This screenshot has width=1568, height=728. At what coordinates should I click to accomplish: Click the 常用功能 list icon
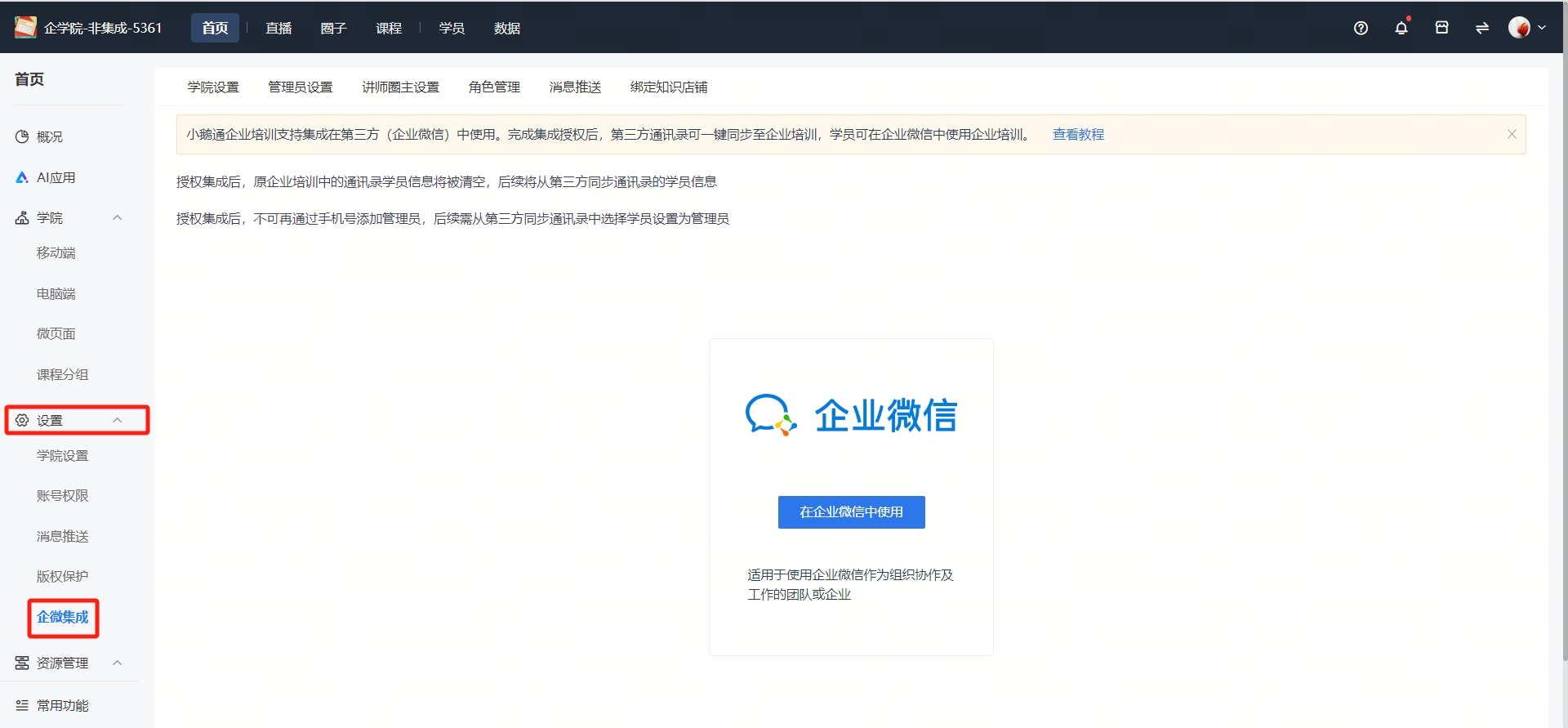22,705
